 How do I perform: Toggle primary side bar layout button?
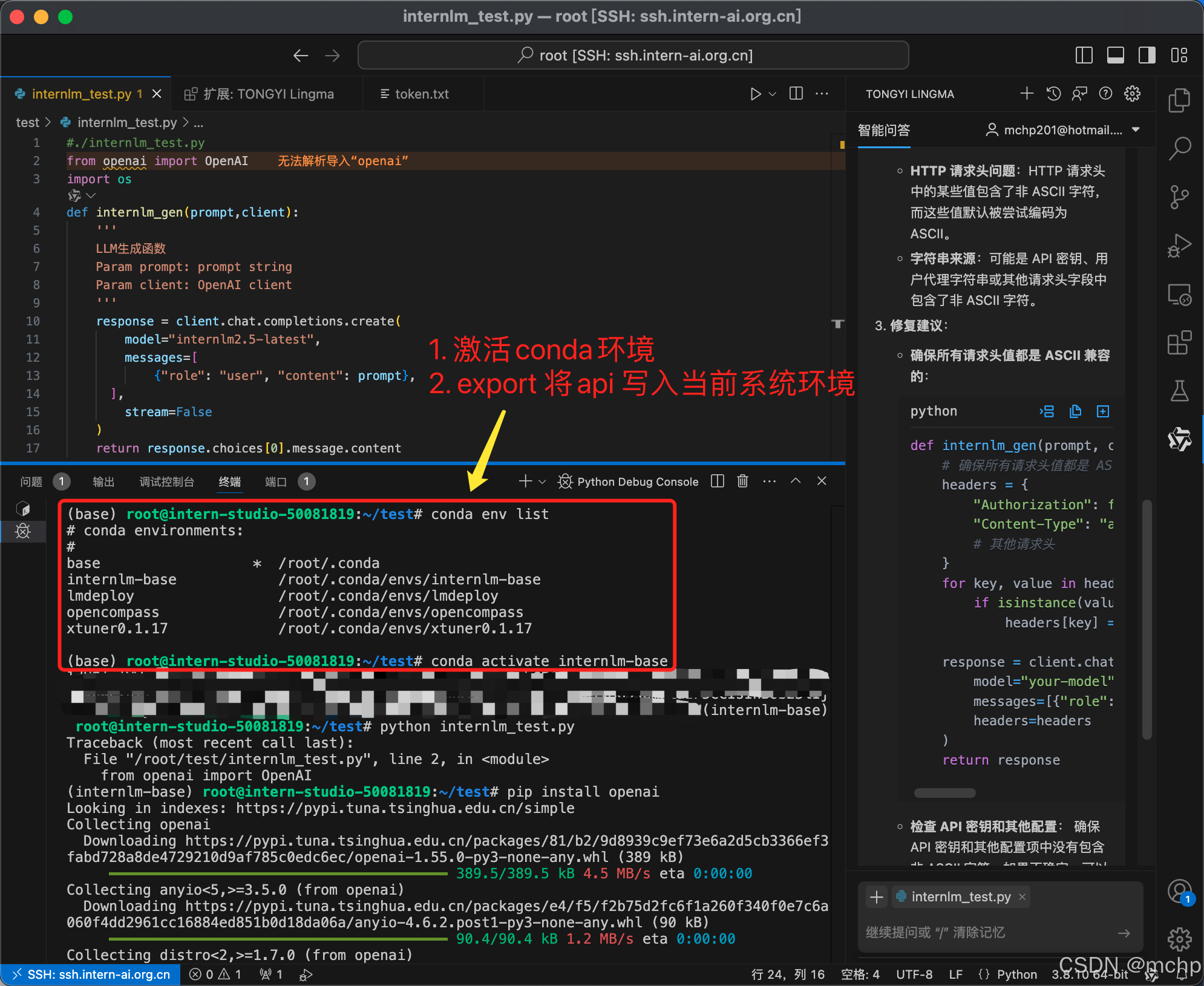click(1084, 56)
